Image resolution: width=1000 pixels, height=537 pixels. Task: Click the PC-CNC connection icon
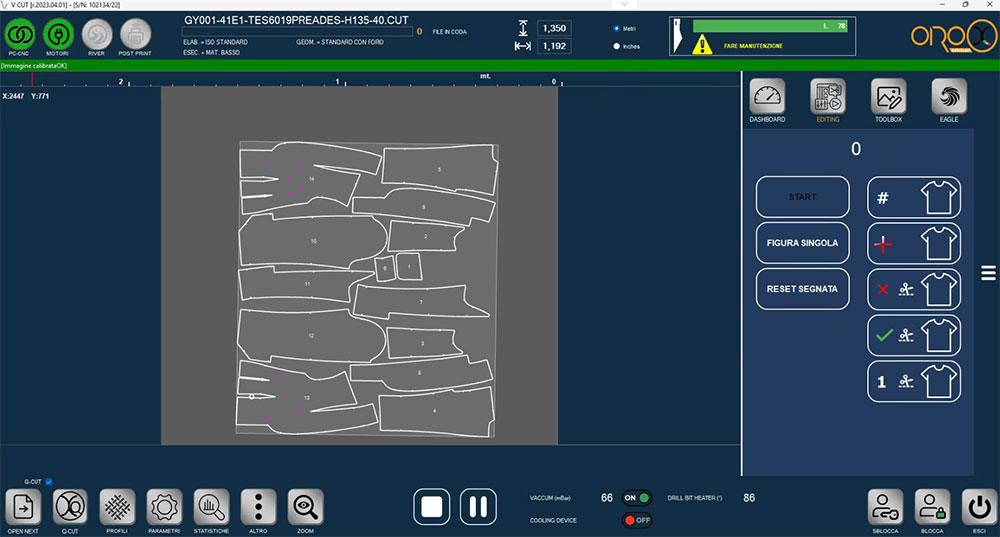[x=20, y=34]
